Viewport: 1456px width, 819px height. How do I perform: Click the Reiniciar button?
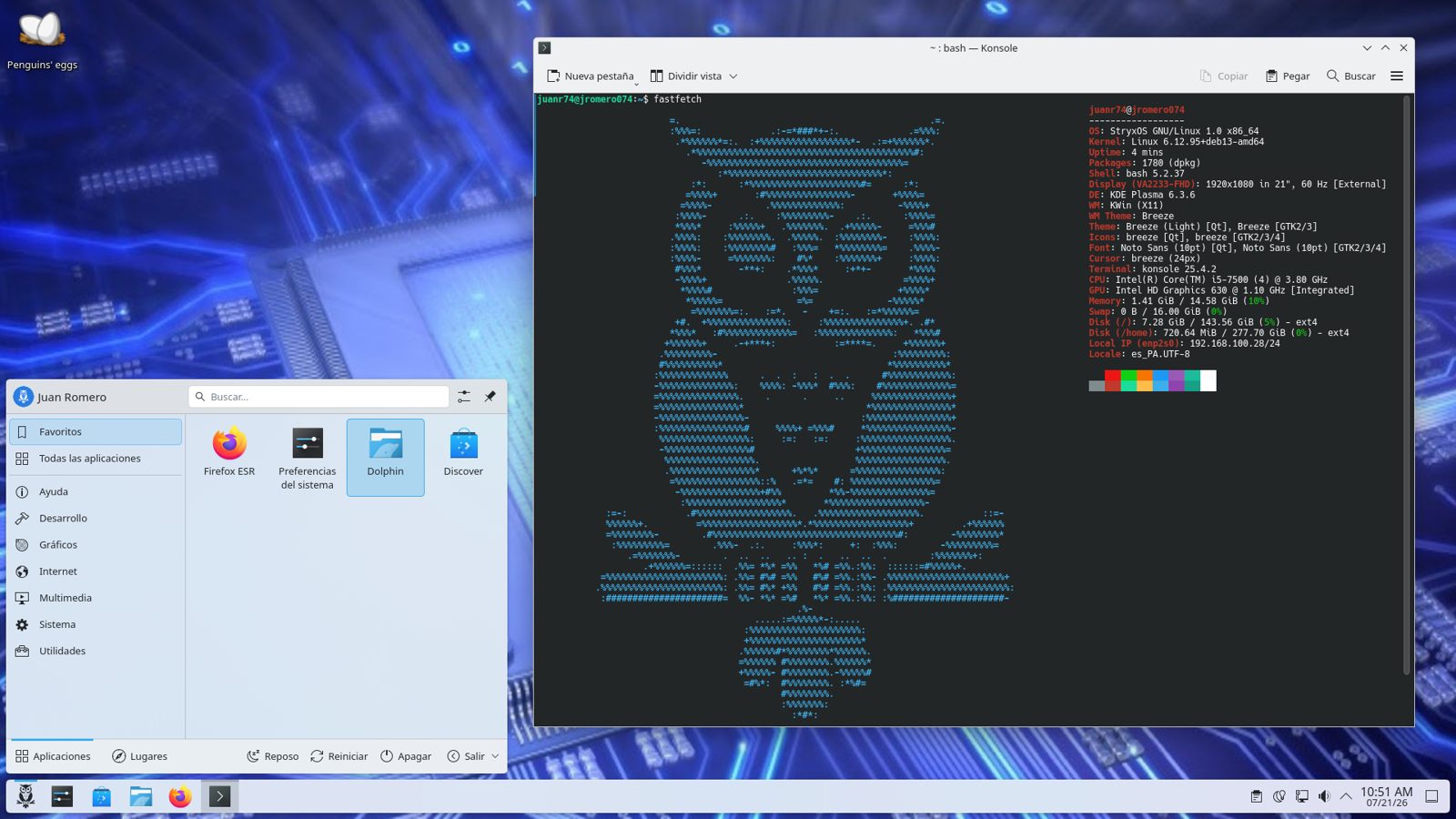(x=339, y=756)
